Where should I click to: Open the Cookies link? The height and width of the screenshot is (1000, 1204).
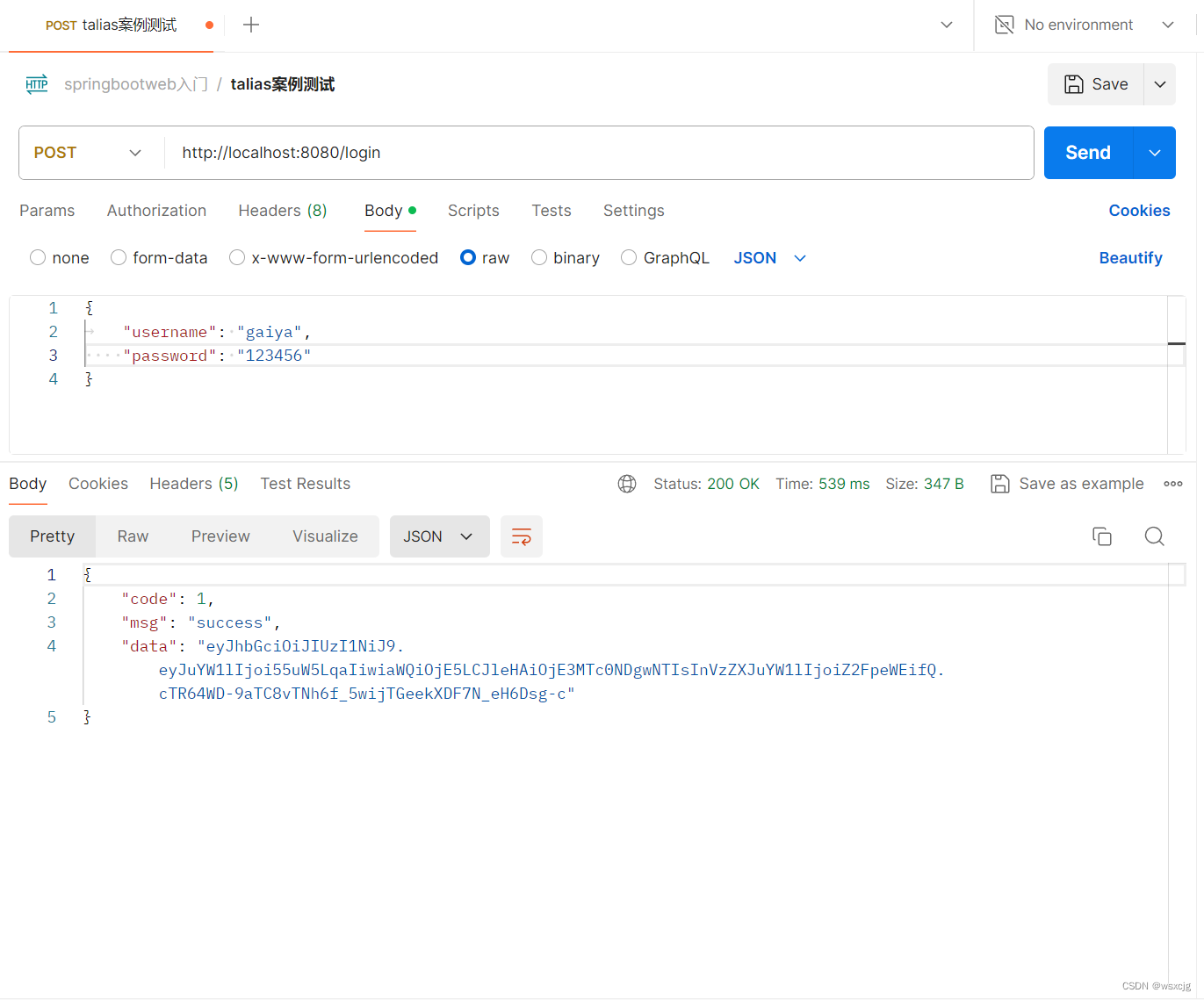1140,211
